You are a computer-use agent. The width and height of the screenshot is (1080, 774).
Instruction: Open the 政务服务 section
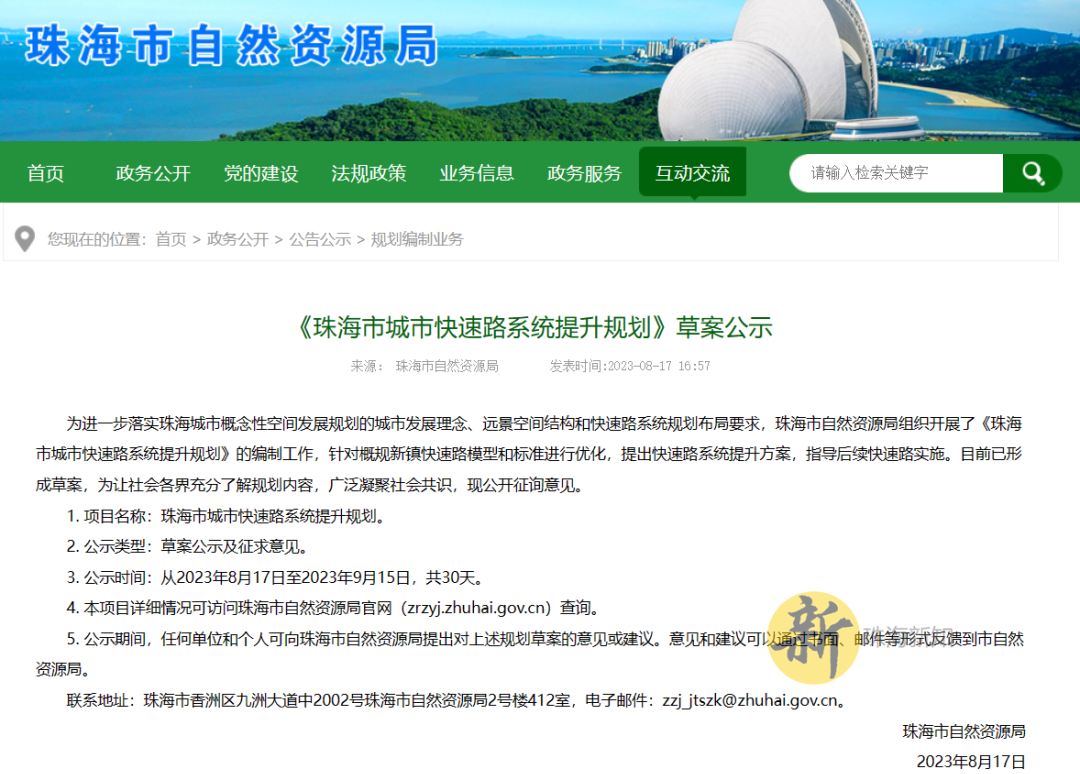(584, 173)
